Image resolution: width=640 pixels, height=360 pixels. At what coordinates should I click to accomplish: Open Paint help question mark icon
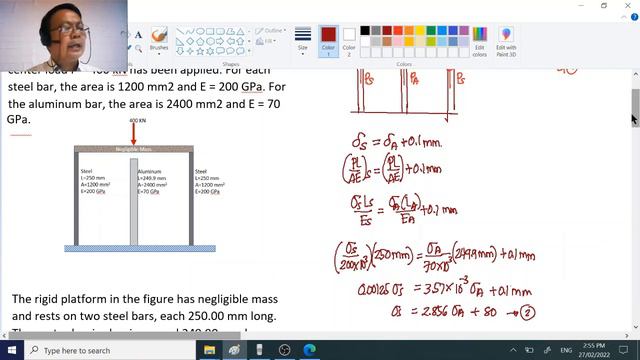click(634, 17)
